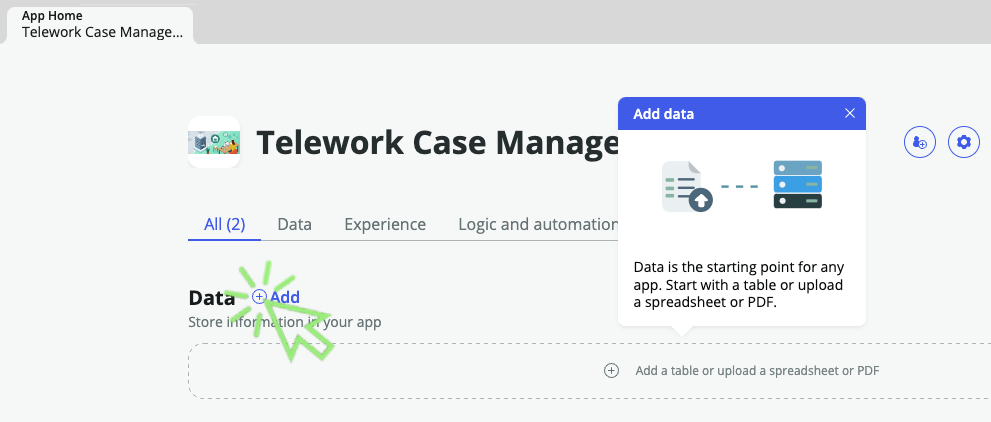
Task: Select the App Home browser tab
Action: coord(103,24)
